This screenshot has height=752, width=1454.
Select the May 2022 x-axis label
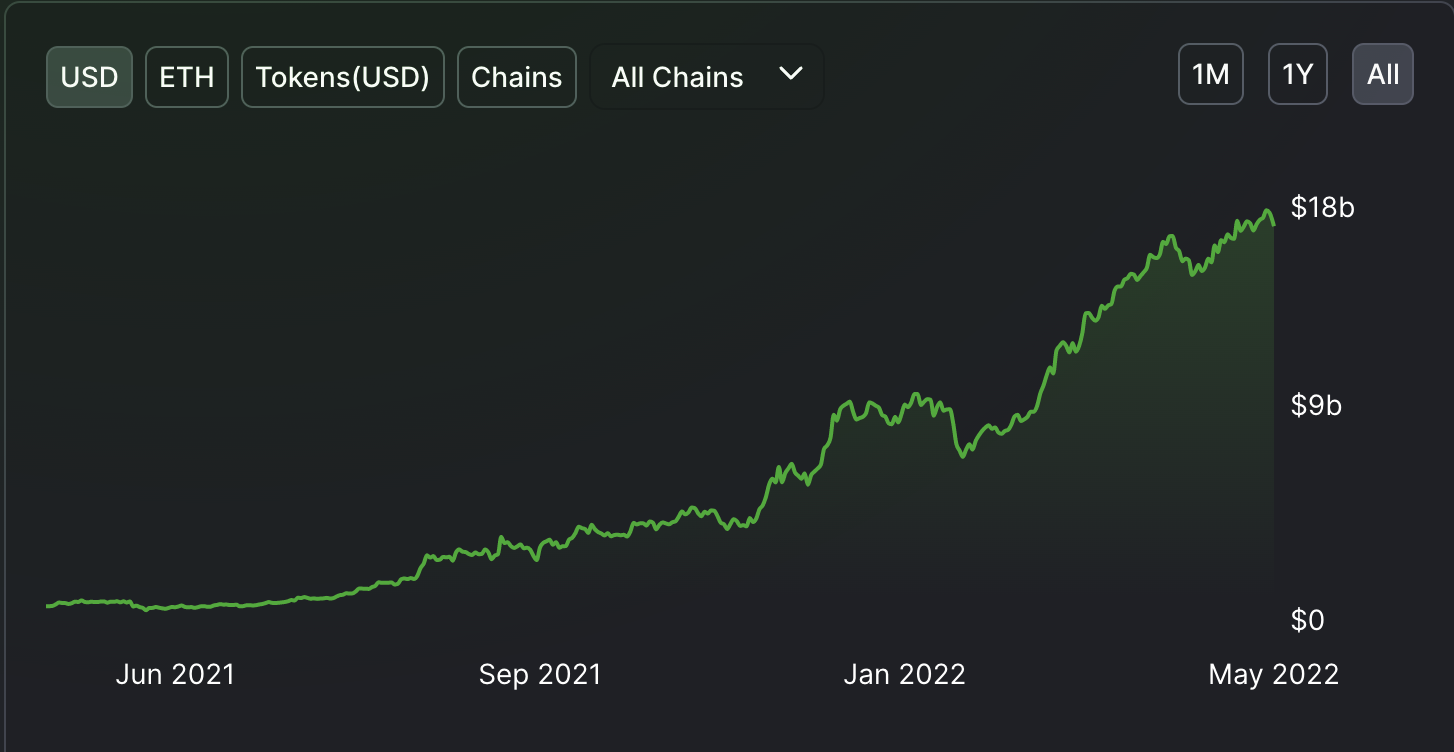click(x=1273, y=674)
